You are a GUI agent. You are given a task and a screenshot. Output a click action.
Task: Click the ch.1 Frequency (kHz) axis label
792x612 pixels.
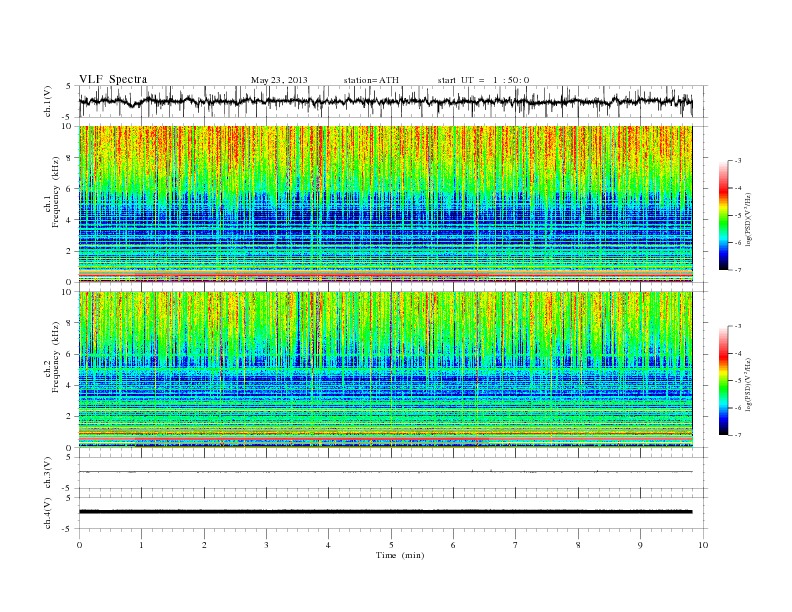tap(51, 192)
